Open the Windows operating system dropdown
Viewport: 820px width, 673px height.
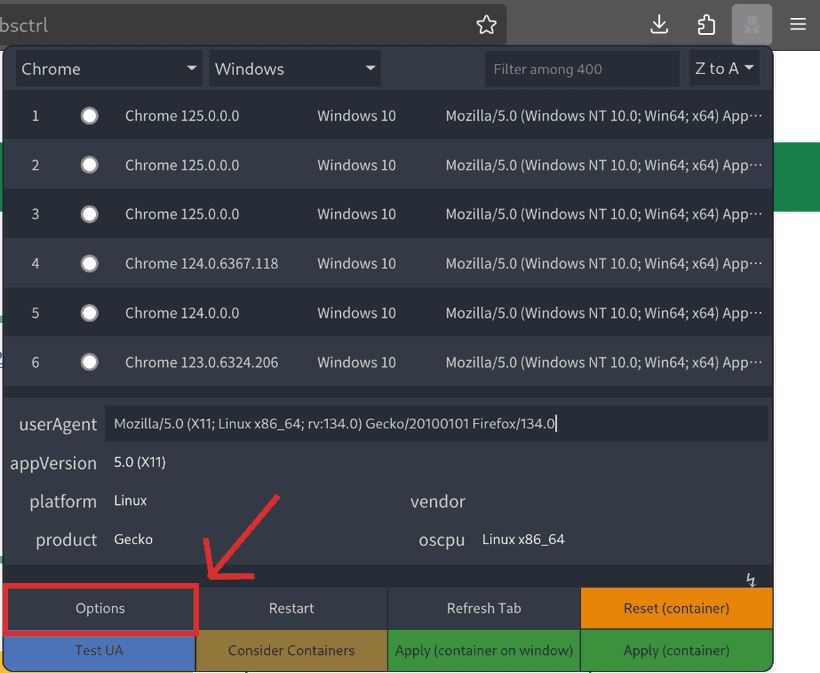294,68
